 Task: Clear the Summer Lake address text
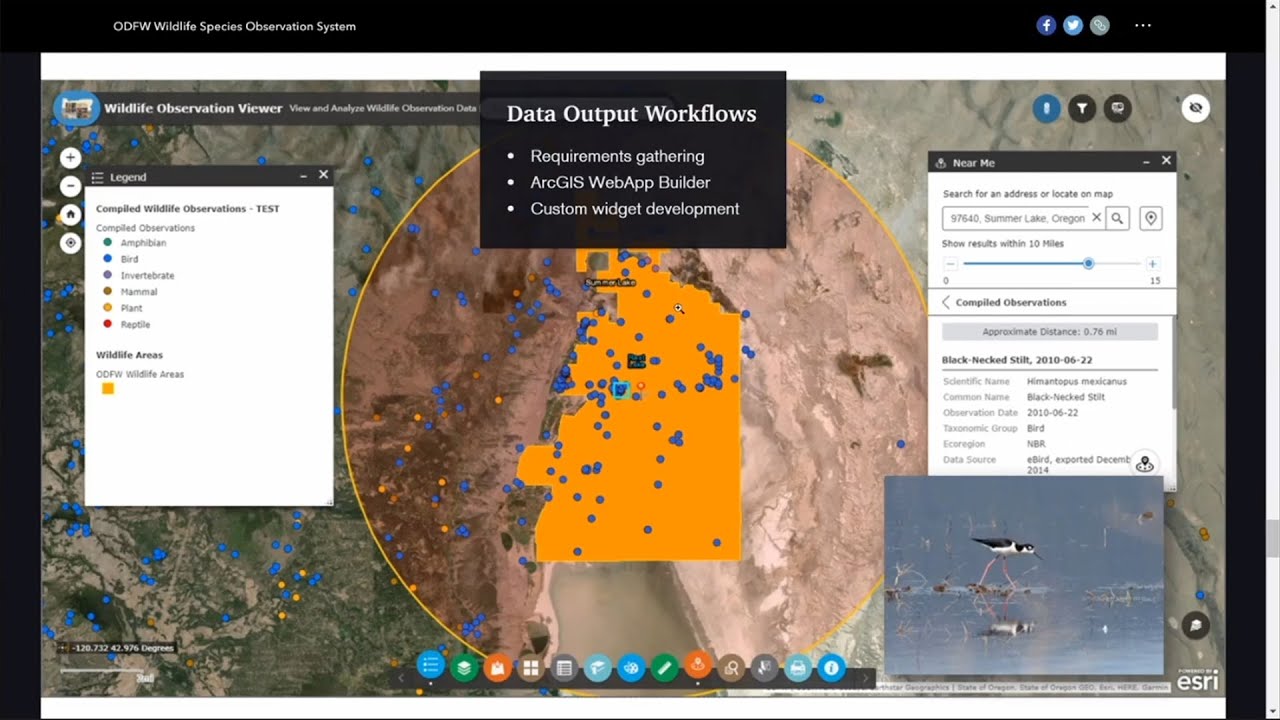click(x=1096, y=218)
